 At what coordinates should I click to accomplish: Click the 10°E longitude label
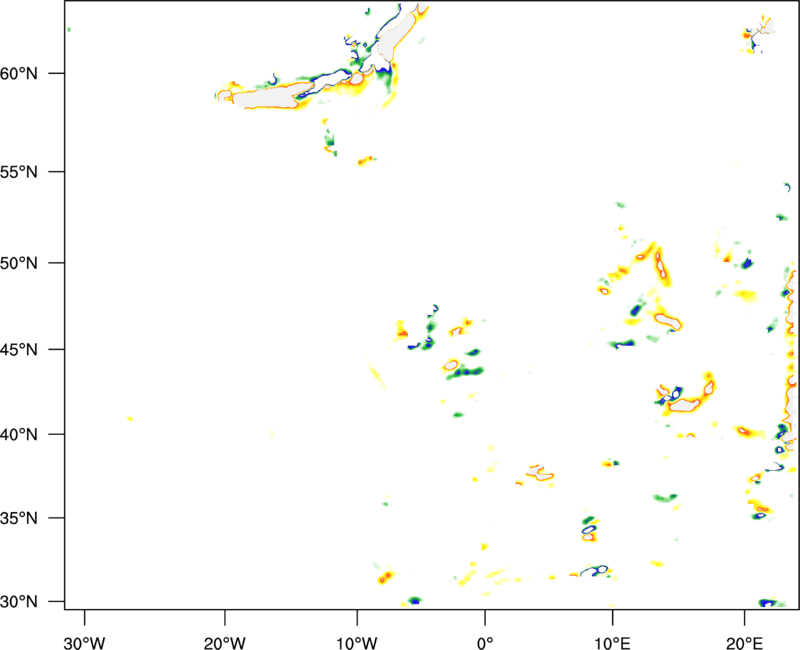tap(612, 642)
